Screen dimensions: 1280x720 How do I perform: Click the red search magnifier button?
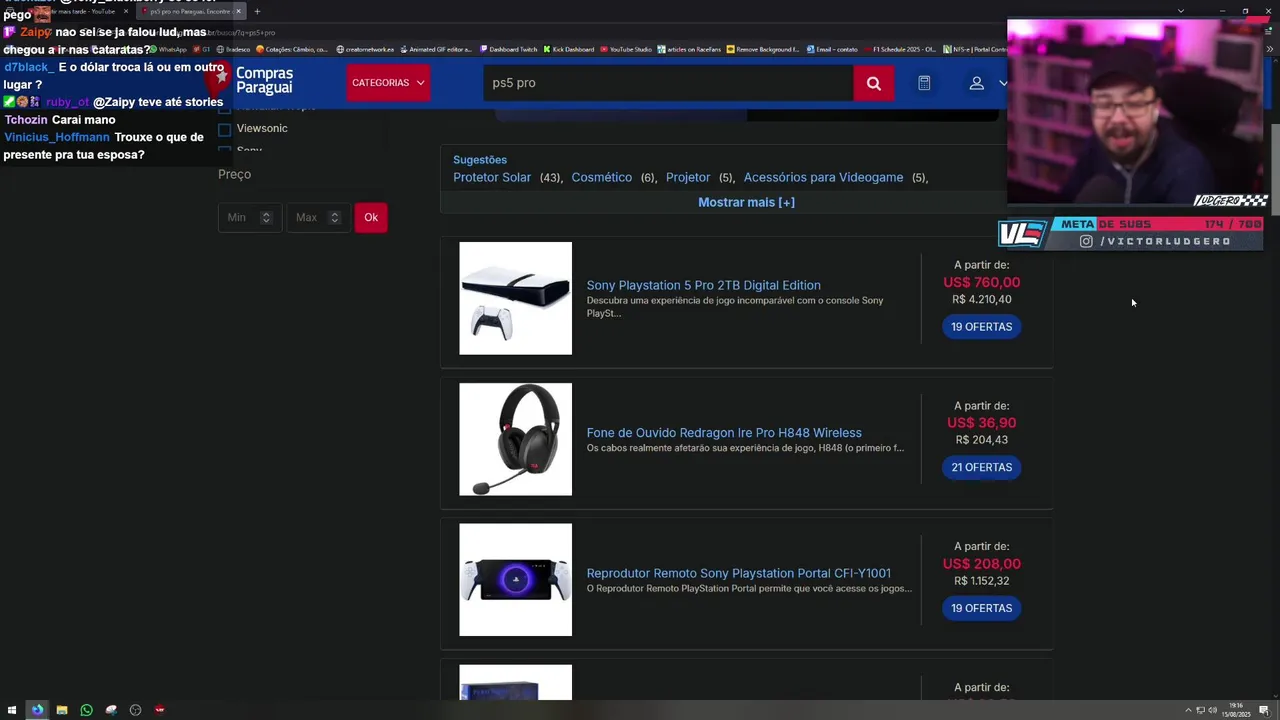click(x=873, y=83)
